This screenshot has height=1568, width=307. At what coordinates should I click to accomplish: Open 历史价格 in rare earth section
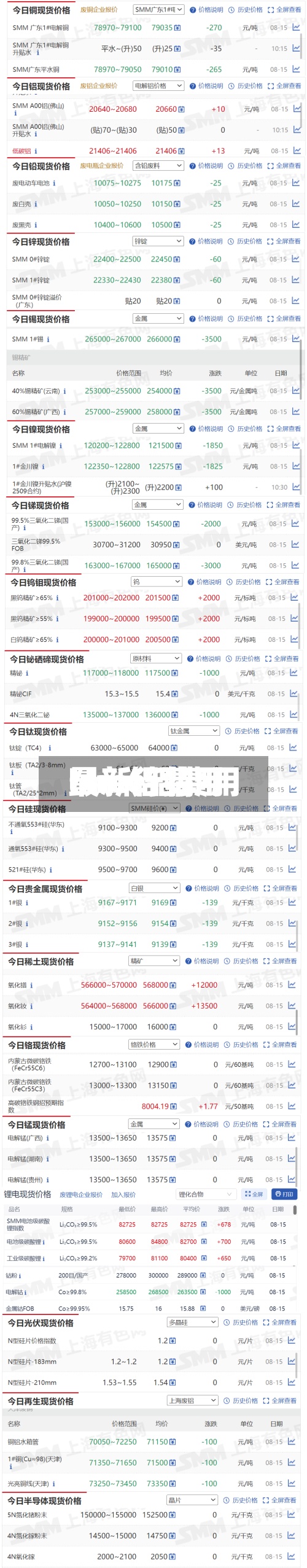tap(241, 961)
